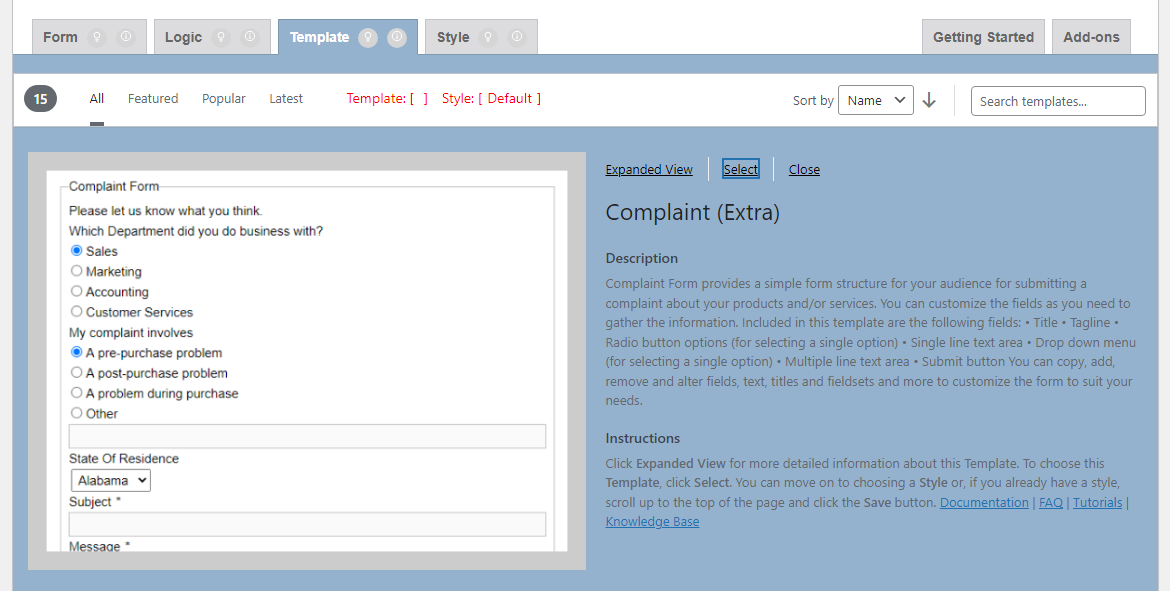Click the lightbulb icon on Style tab
Viewport: 1170px width, 591px height.
(x=488, y=37)
